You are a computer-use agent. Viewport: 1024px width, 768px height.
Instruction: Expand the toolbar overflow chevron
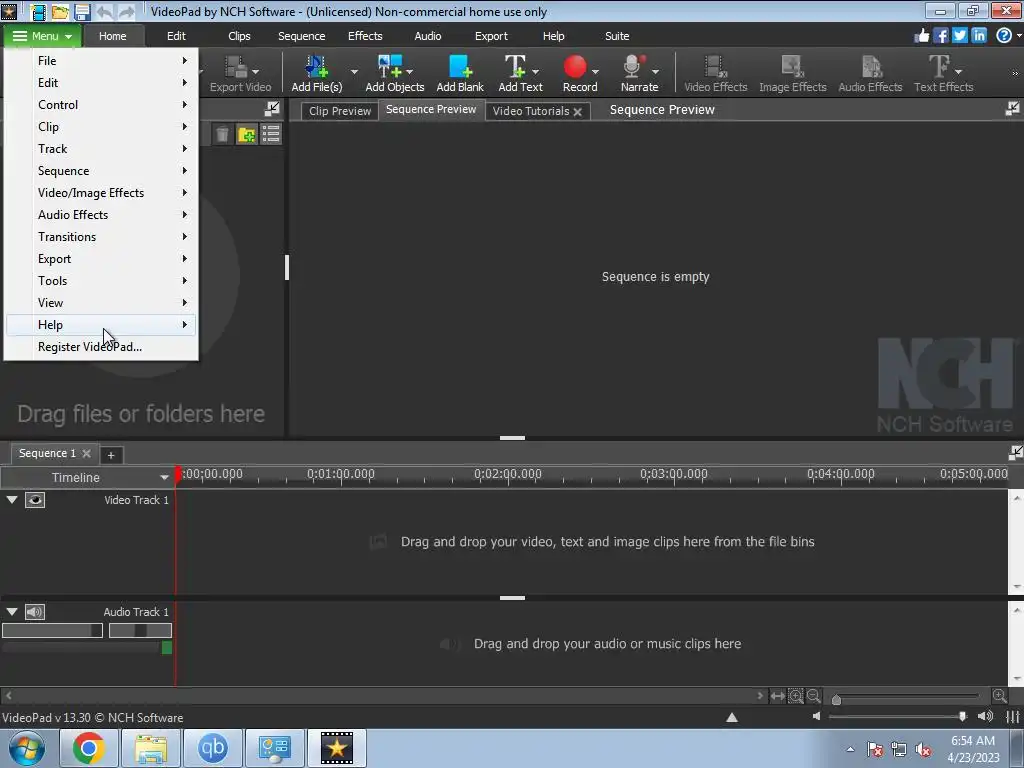pyautogui.click(x=1015, y=73)
